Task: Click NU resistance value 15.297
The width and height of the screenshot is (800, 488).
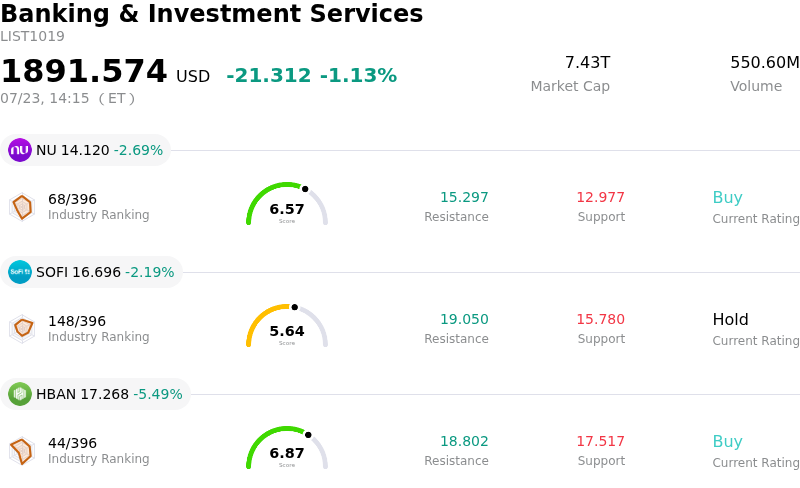Action: [x=464, y=197]
